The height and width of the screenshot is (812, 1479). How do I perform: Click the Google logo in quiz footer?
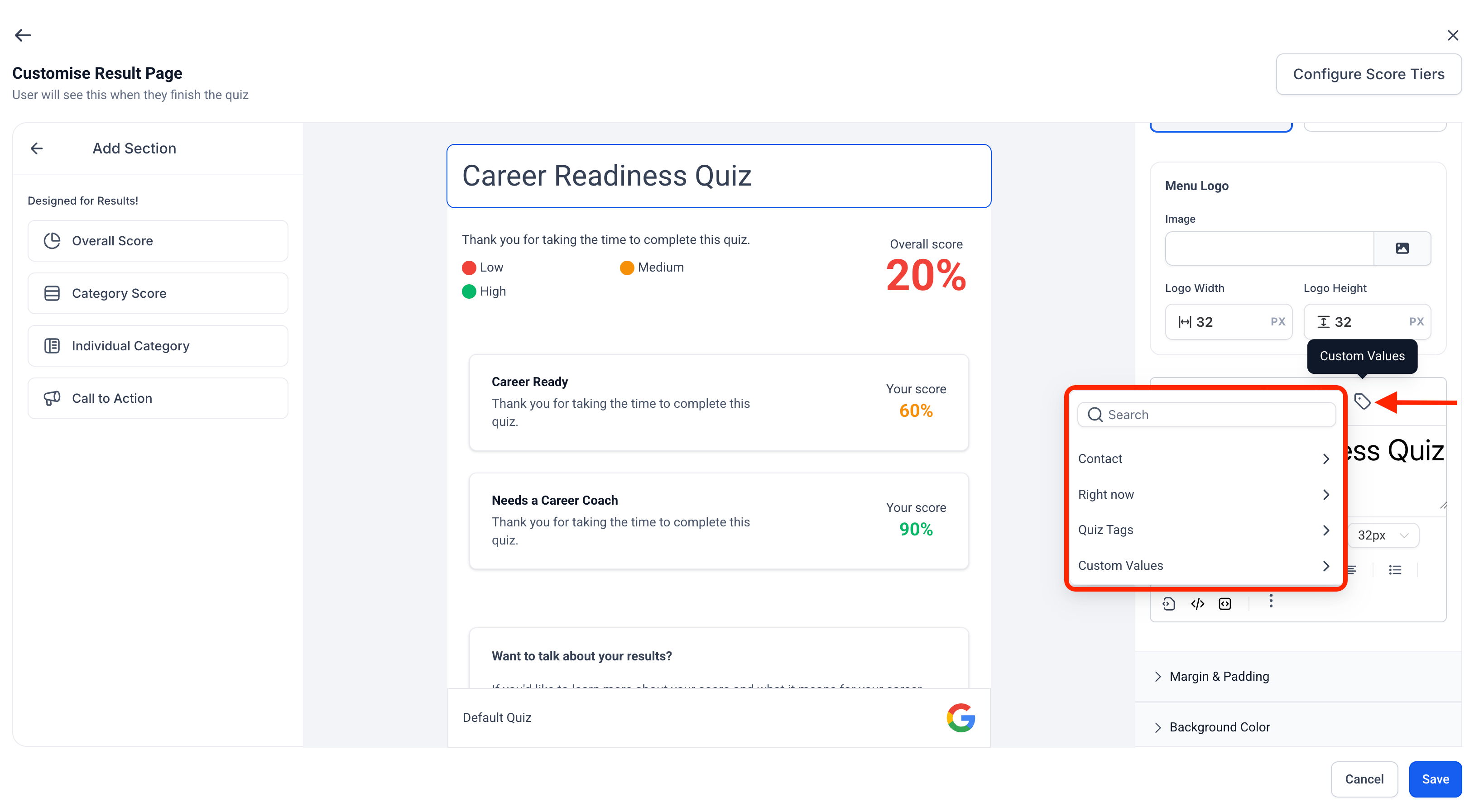pyautogui.click(x=960, y=717)
